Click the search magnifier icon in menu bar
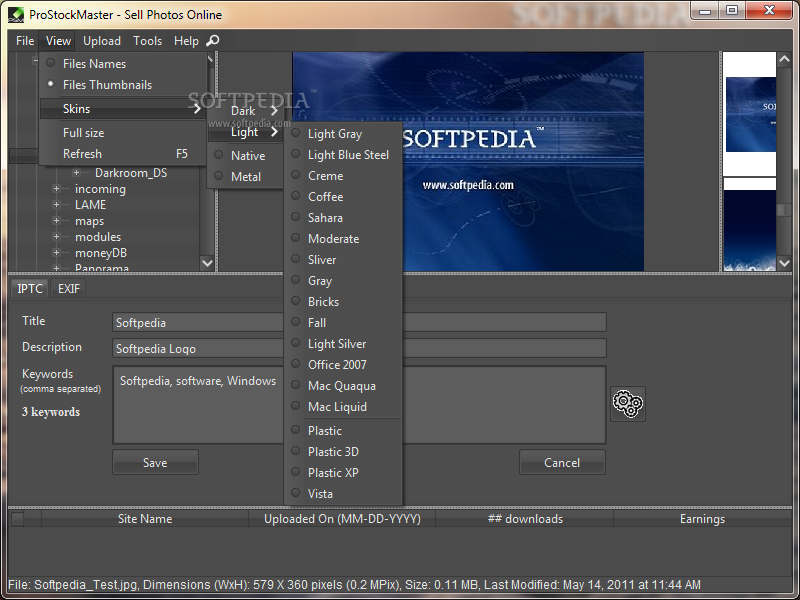Viewport: 800px width, 600px height. click(213, 40)
